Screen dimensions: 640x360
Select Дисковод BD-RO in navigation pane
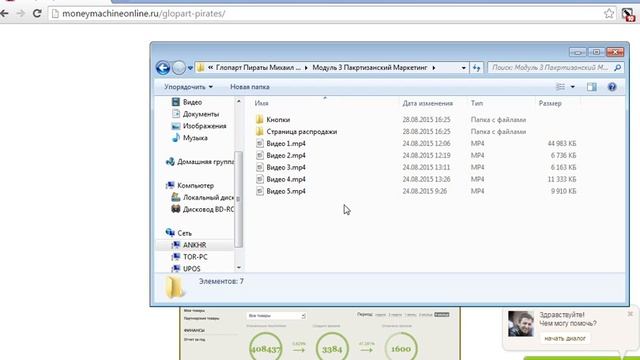(203, 209)
